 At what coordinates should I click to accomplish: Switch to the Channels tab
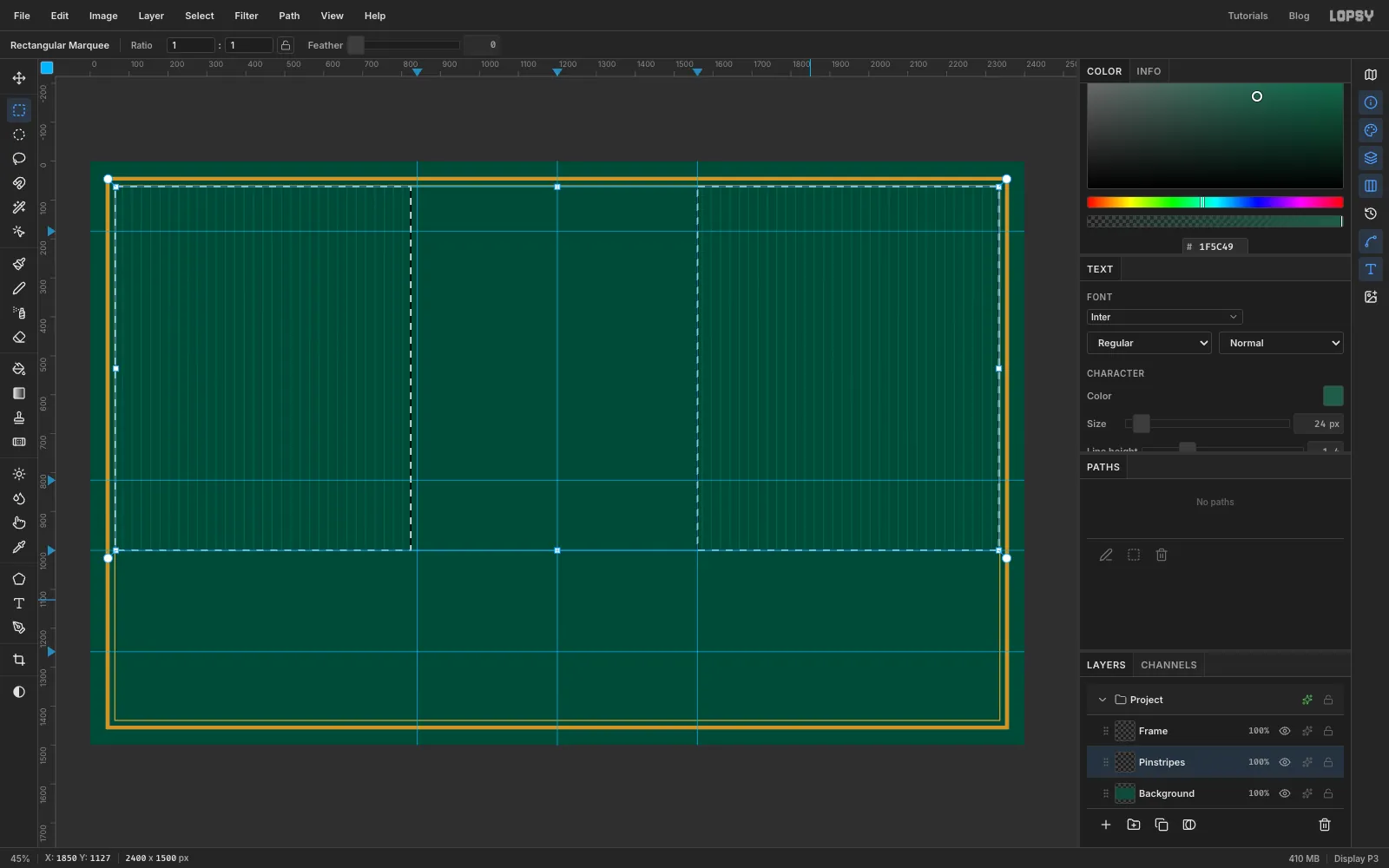click(1168, 665)
